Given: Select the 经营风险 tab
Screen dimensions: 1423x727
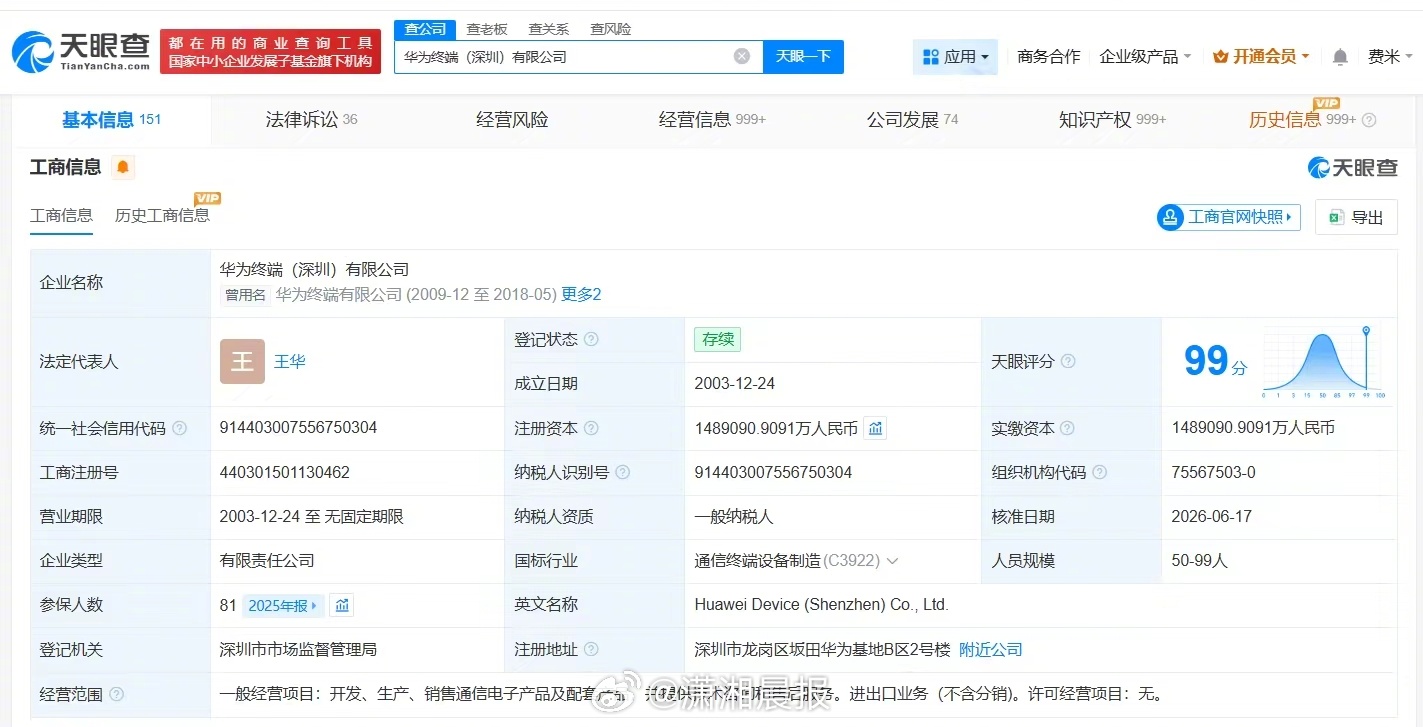Looking at the screenshot, I should (x=512, y=120).
